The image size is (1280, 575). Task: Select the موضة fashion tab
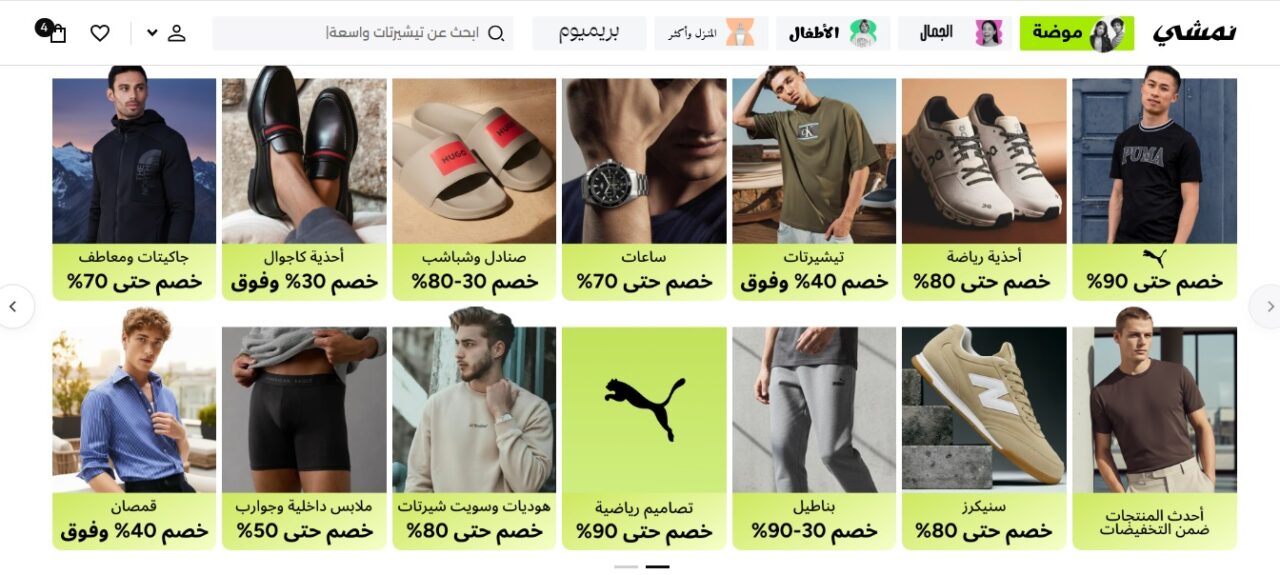1077,33
